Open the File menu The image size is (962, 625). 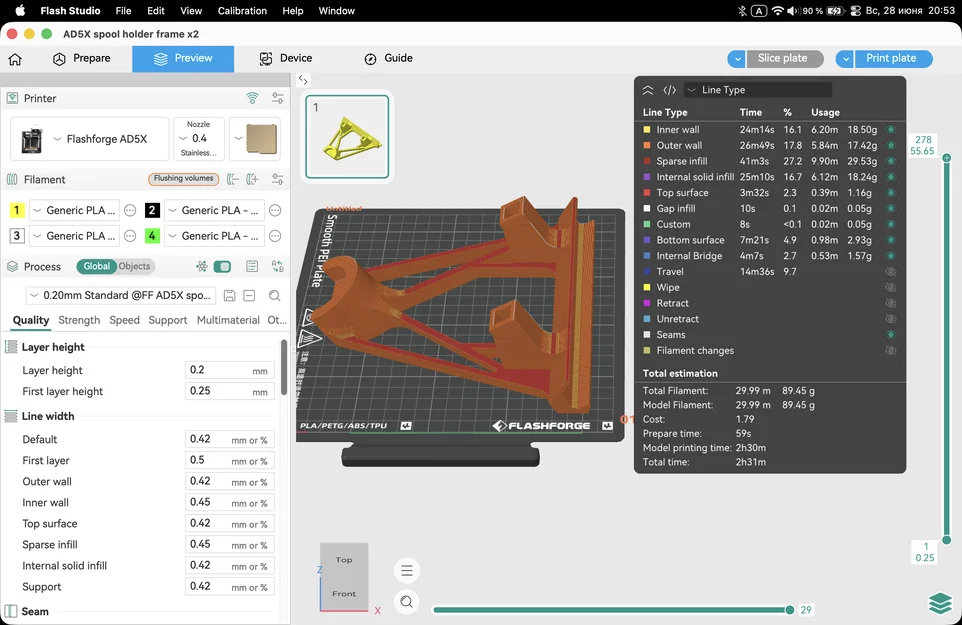pyautogui.click(x=123, y=11)
